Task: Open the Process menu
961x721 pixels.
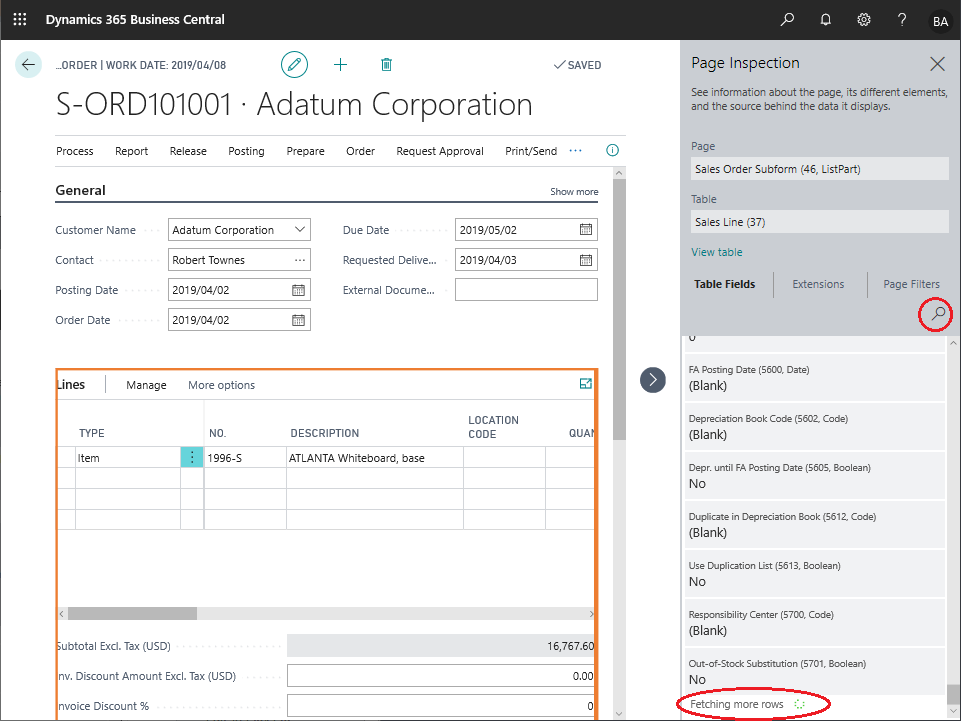Action: pos(75,151)
